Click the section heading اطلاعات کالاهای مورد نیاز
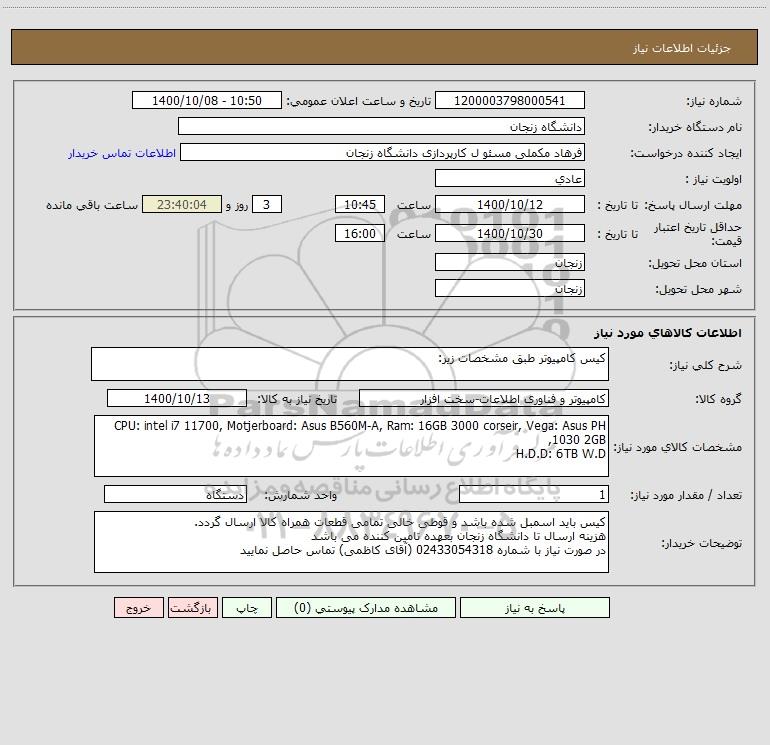The image size is (770, 745). (668, 333)
